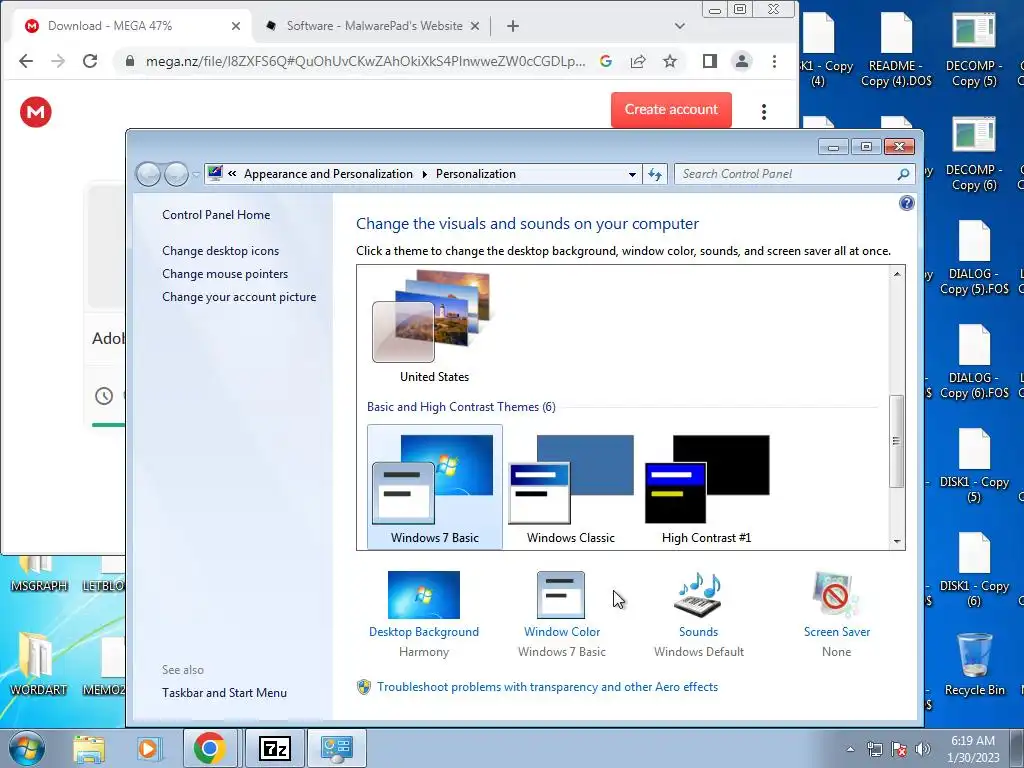Open Control Panel Home link
This screenshot has height=768, width=1024.
tap(216, 215)
